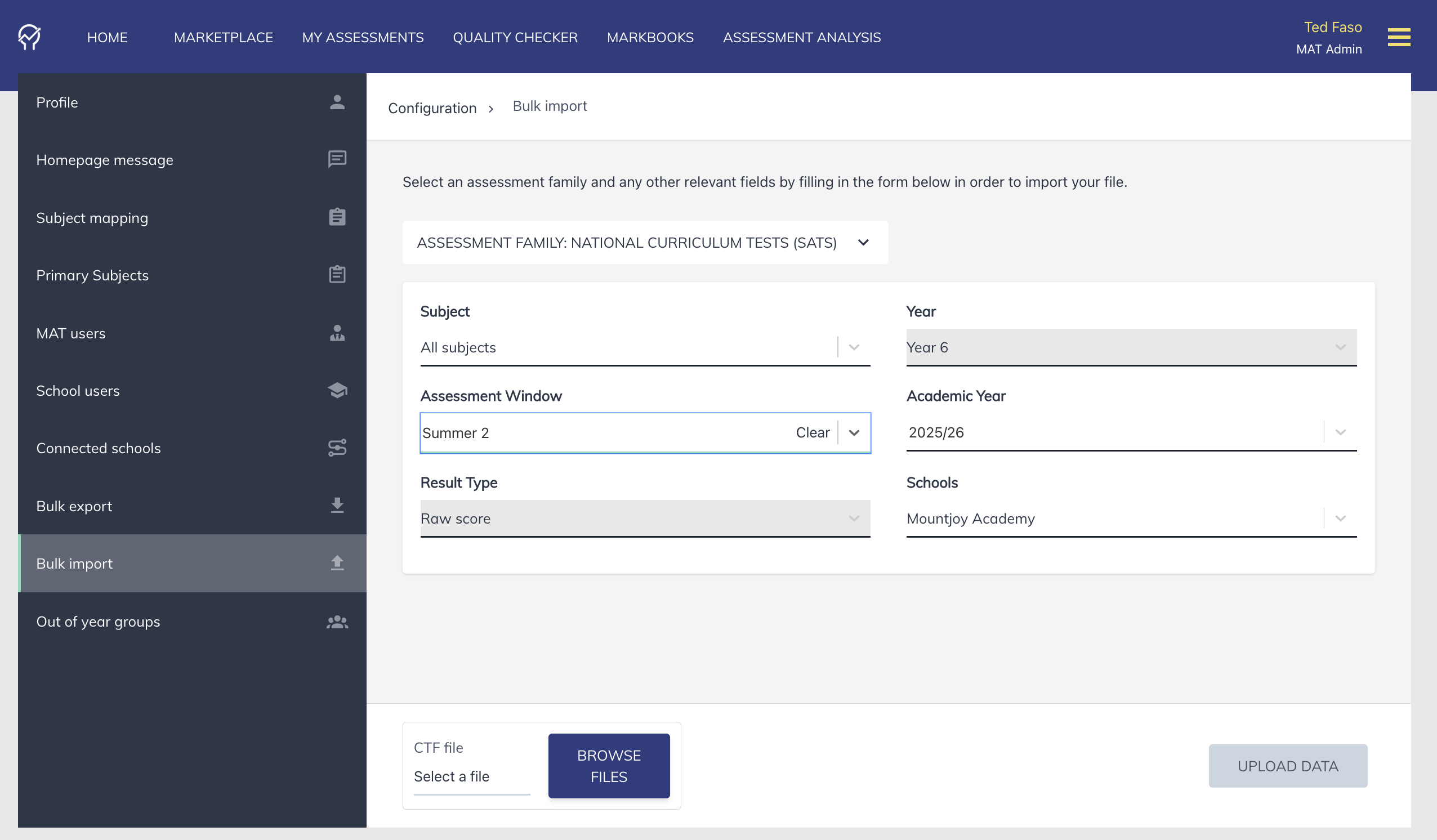
Task: Click the app logo in header
Action: coord(29,37)
